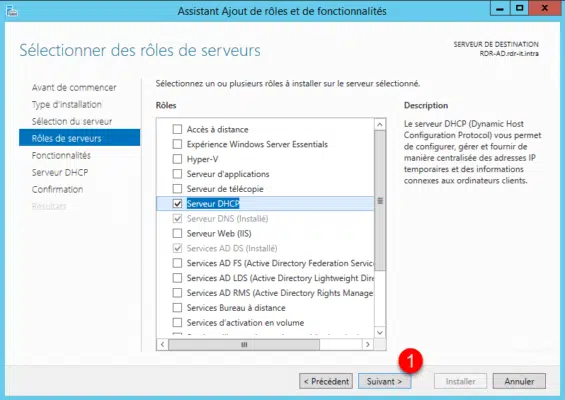Enable the Hyper-V role checkbox
Image resolution: width=565 pixels, height=400 pixels.
coord(177,159)
